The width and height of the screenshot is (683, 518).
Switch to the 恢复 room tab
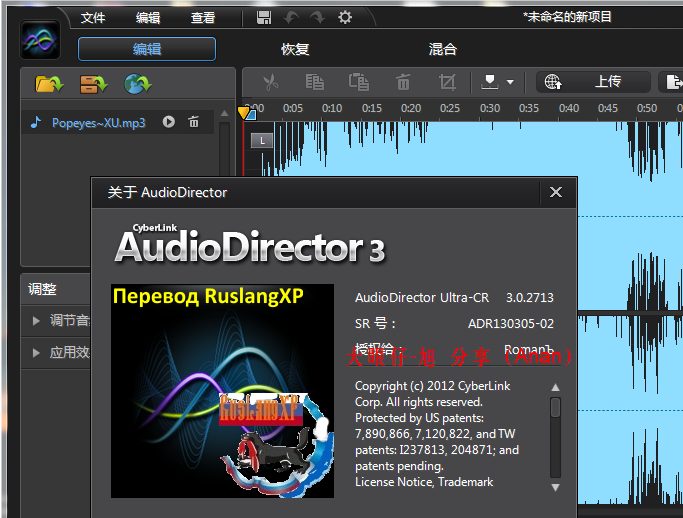295,49
